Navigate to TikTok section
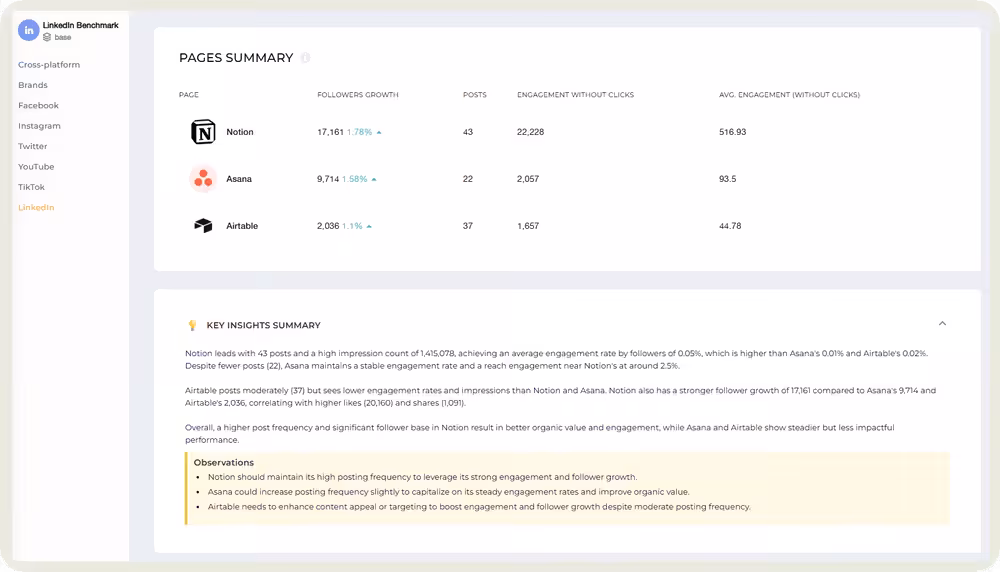This screenshot has width=1000, height=572. tap(31, 187)
